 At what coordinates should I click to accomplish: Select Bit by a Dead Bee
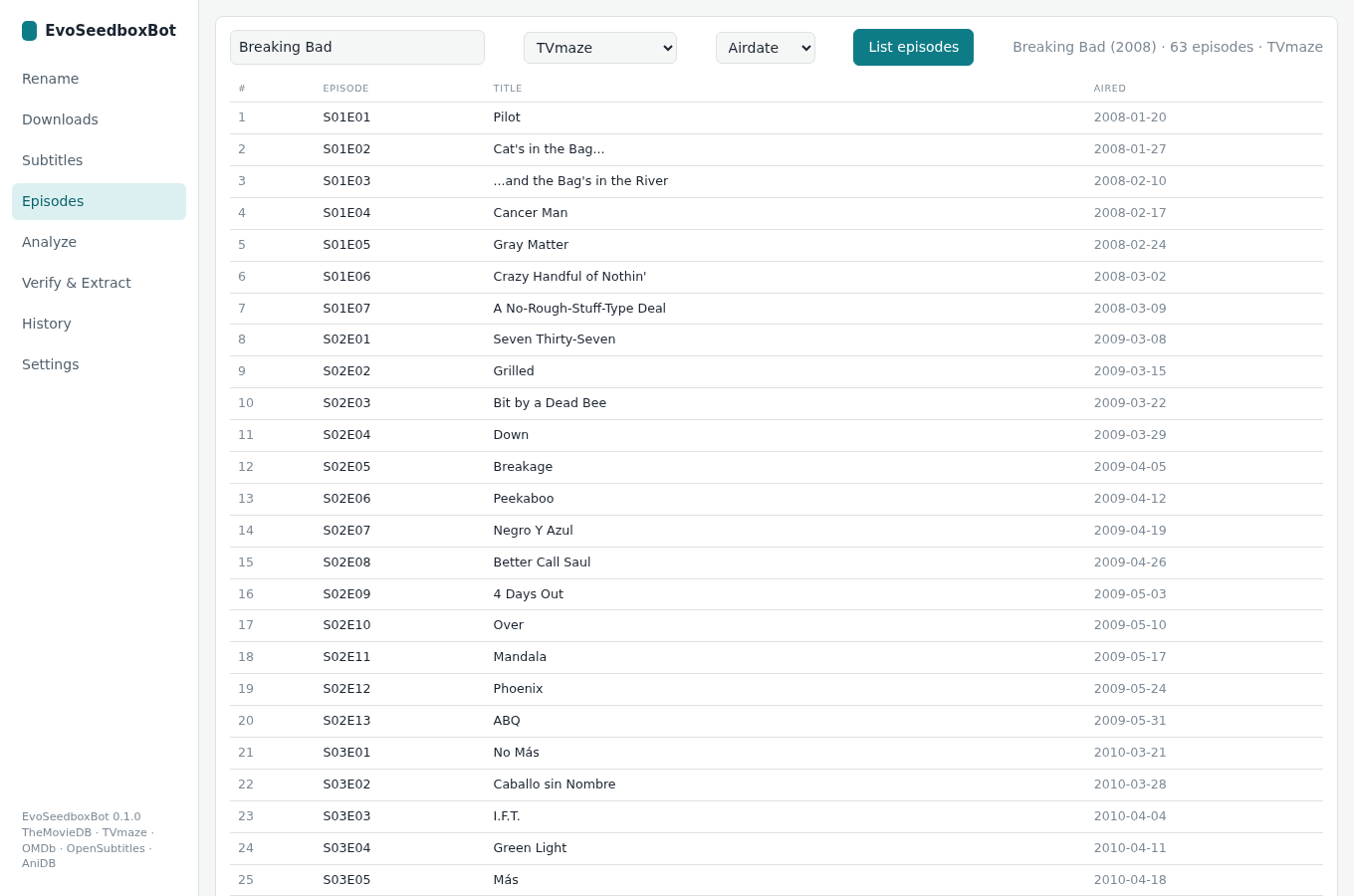coord(550,403)
